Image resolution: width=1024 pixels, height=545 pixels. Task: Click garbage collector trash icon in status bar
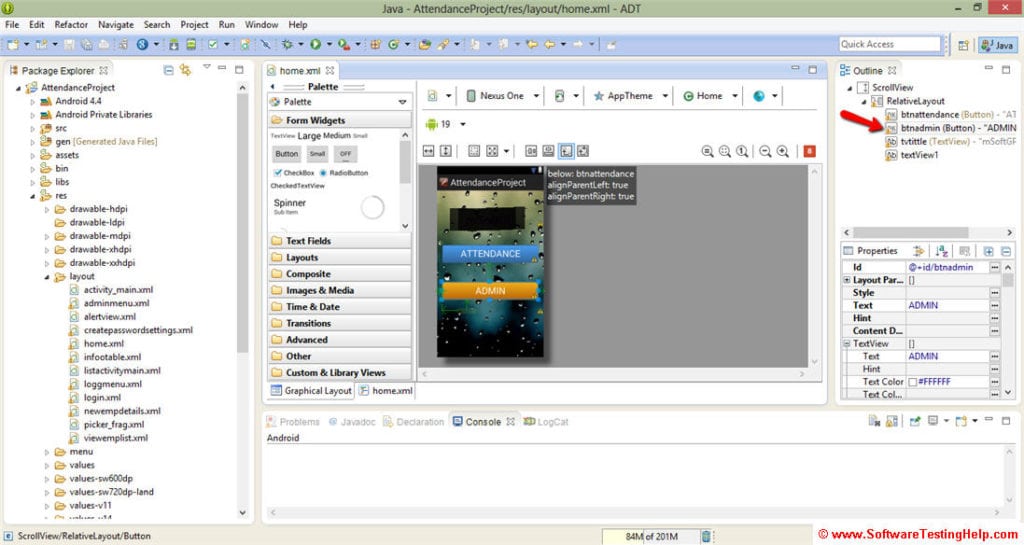706,537
